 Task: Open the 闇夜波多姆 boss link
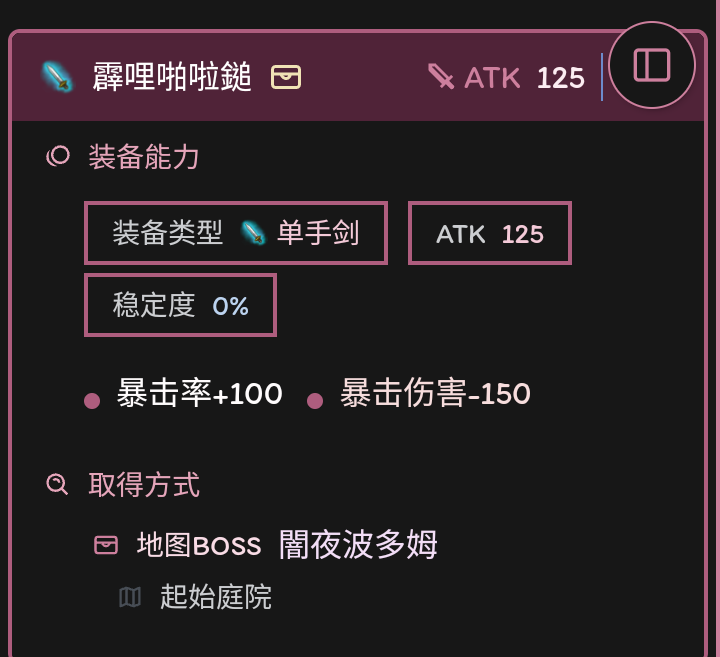(x=358, y=545)
